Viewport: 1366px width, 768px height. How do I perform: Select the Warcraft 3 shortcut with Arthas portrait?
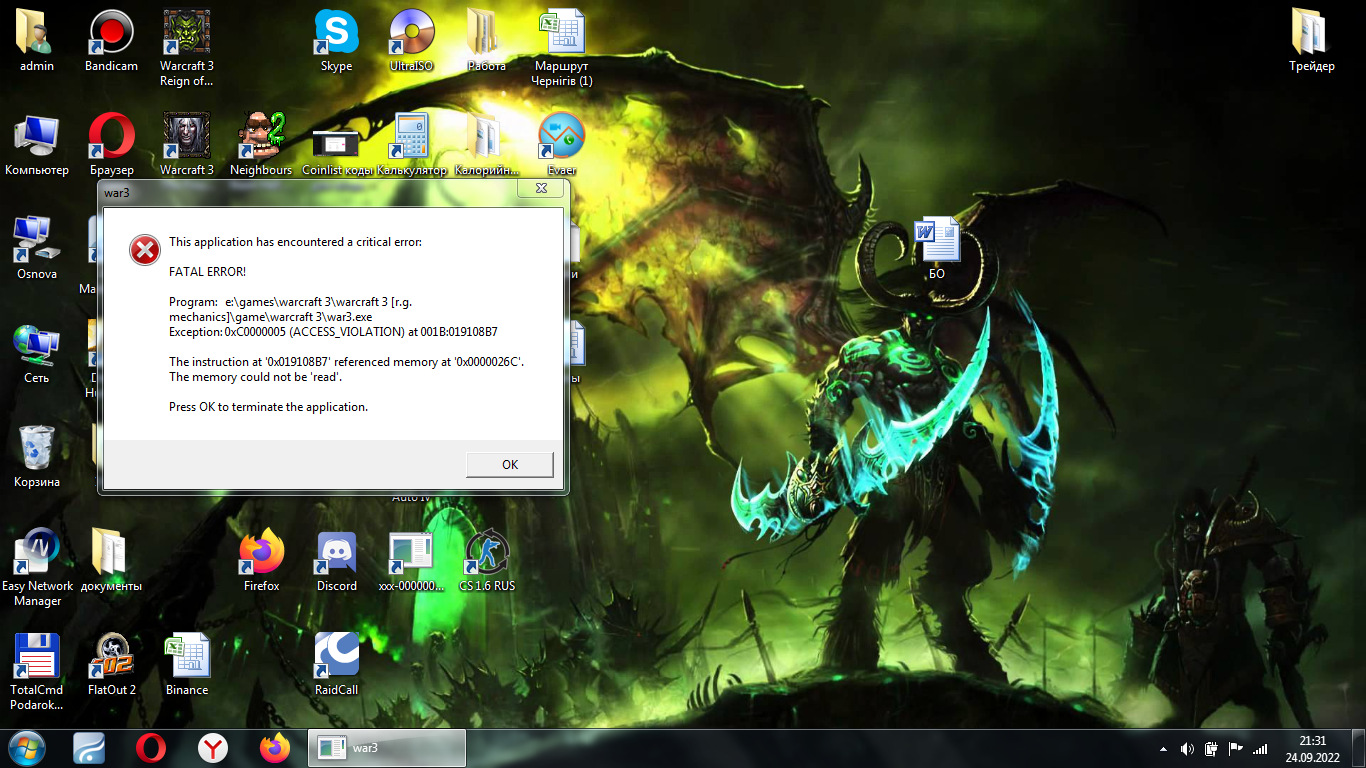point(187,145)
